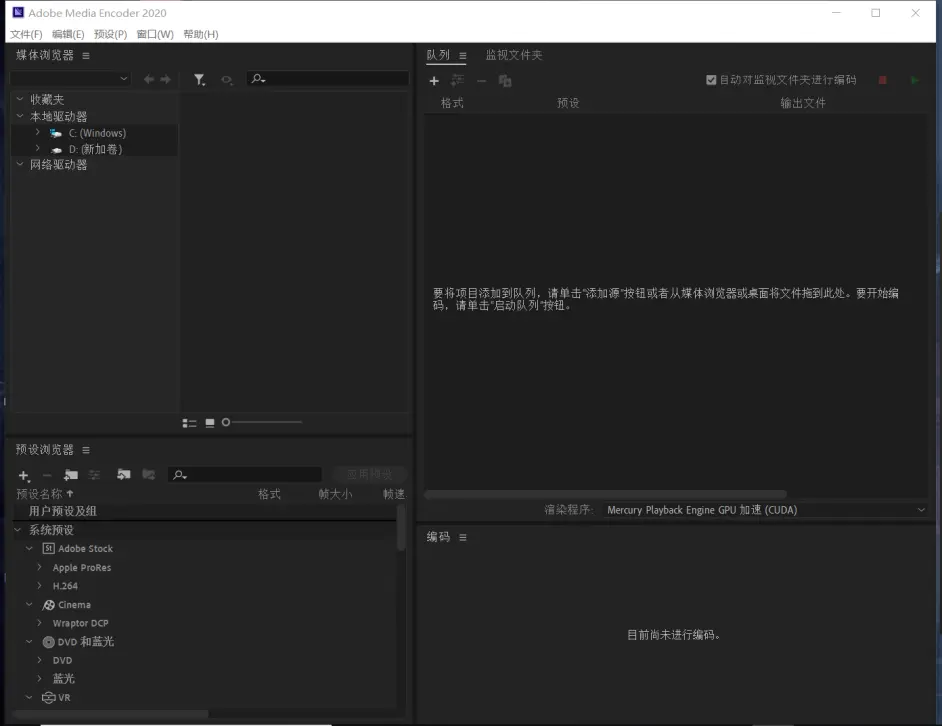Open the 预设(P) menu
Screen dimensions: 942x726
coord(111,34)
